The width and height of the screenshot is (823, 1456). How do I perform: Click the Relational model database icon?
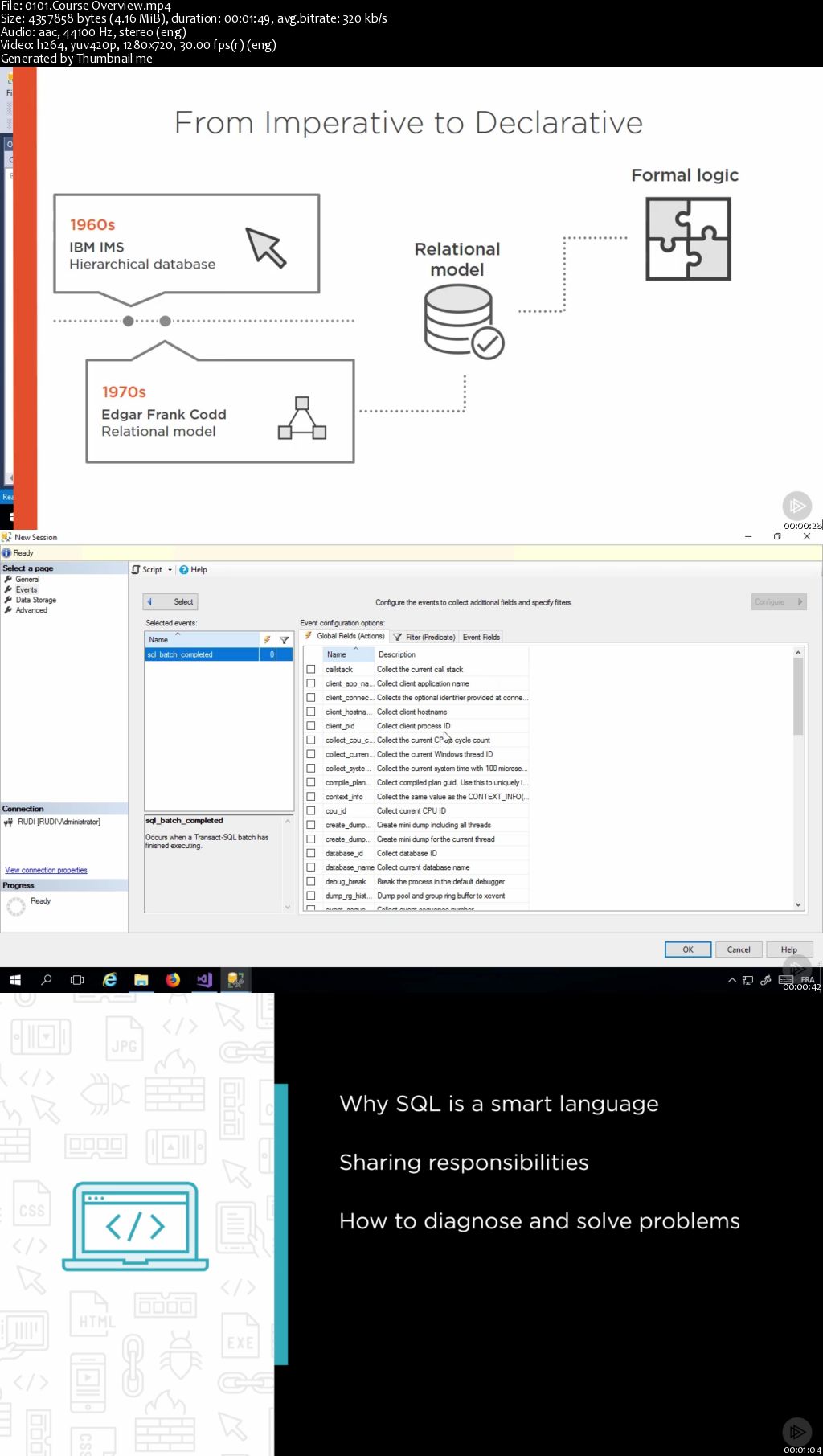coord(464,322)
